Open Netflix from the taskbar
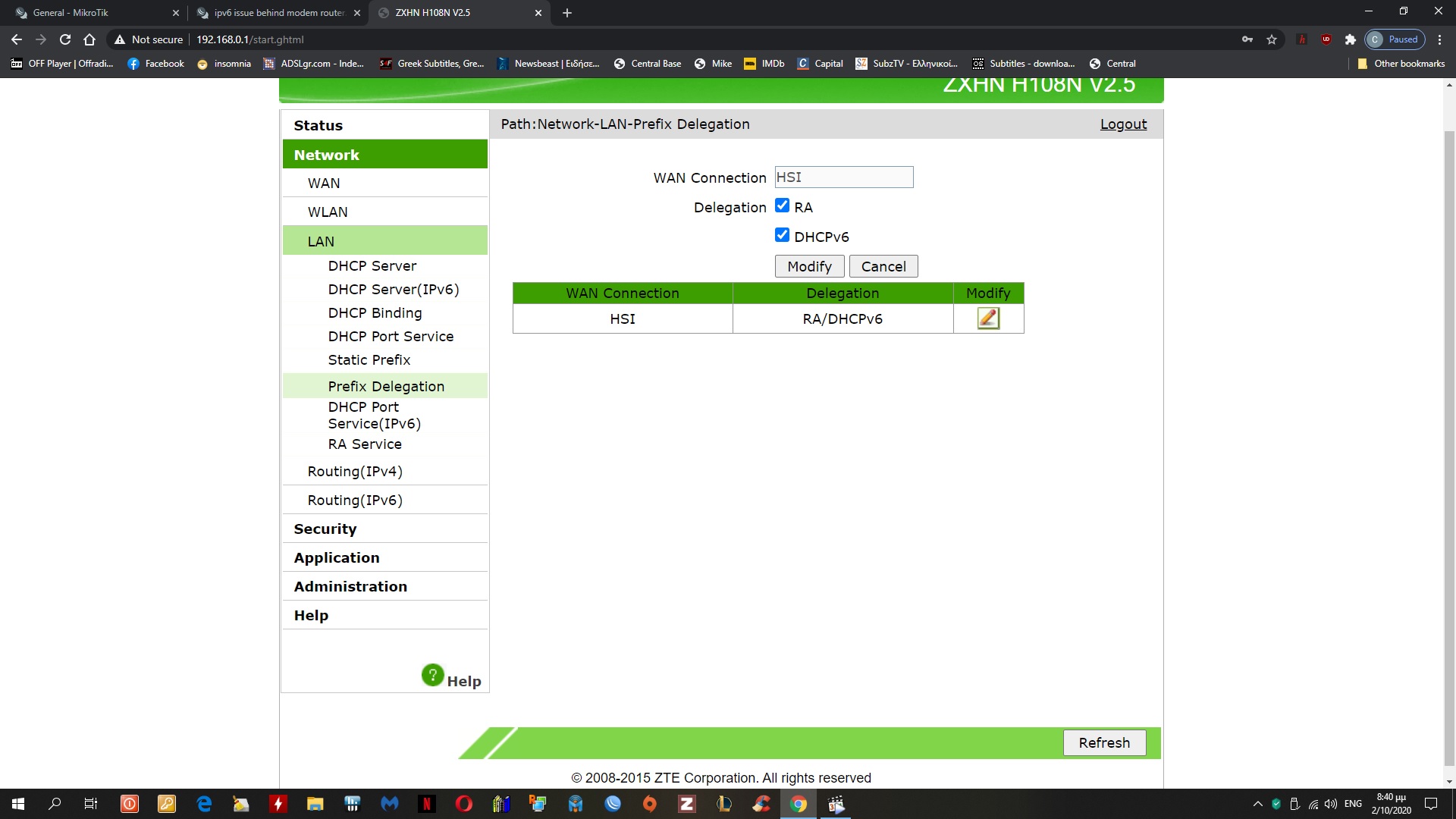This screenshot has height=819, width=1456. click(x=427, y=804)
